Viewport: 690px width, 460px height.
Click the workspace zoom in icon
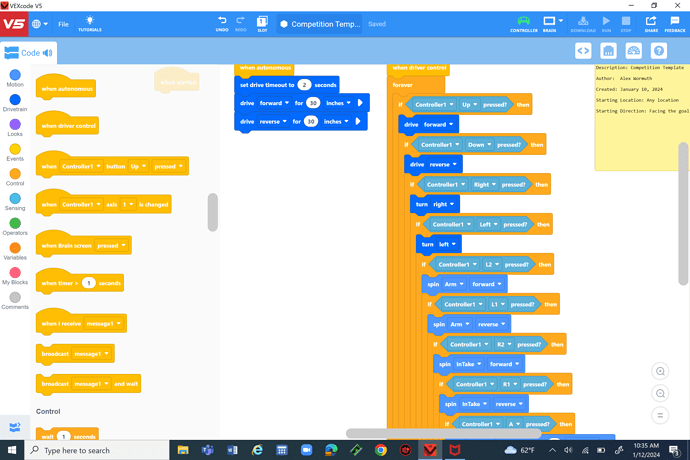click(x=660, y=371)
